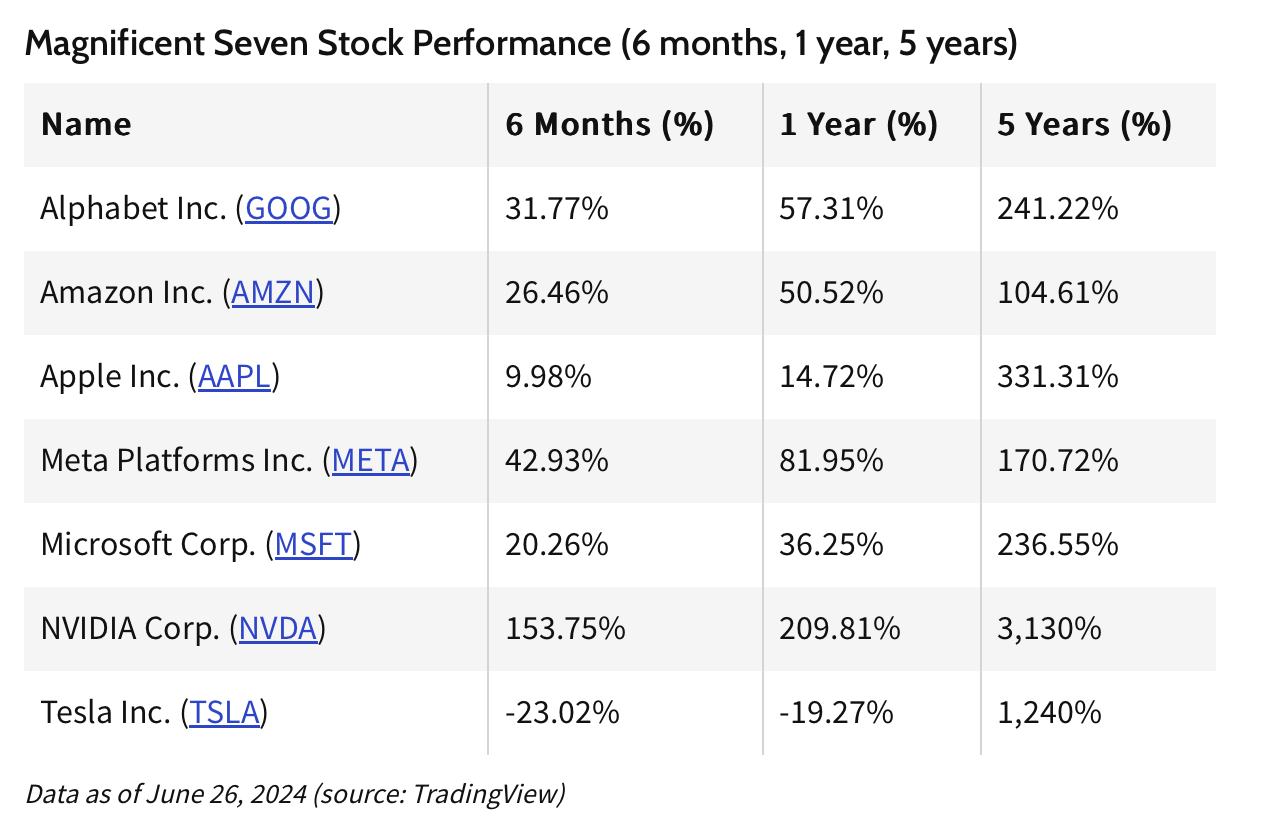Click the 1 Year (%) column header
The width and height of the screenshot is (1272, 822).
(858, 125)
